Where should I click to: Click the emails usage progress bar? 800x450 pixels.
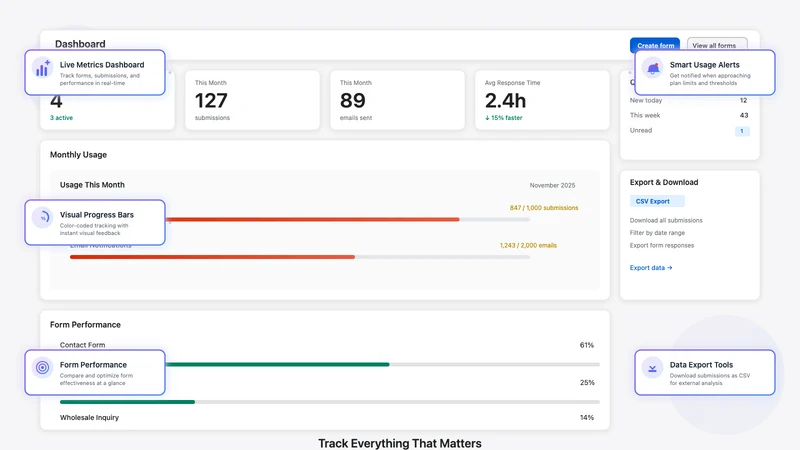(299, 257)
